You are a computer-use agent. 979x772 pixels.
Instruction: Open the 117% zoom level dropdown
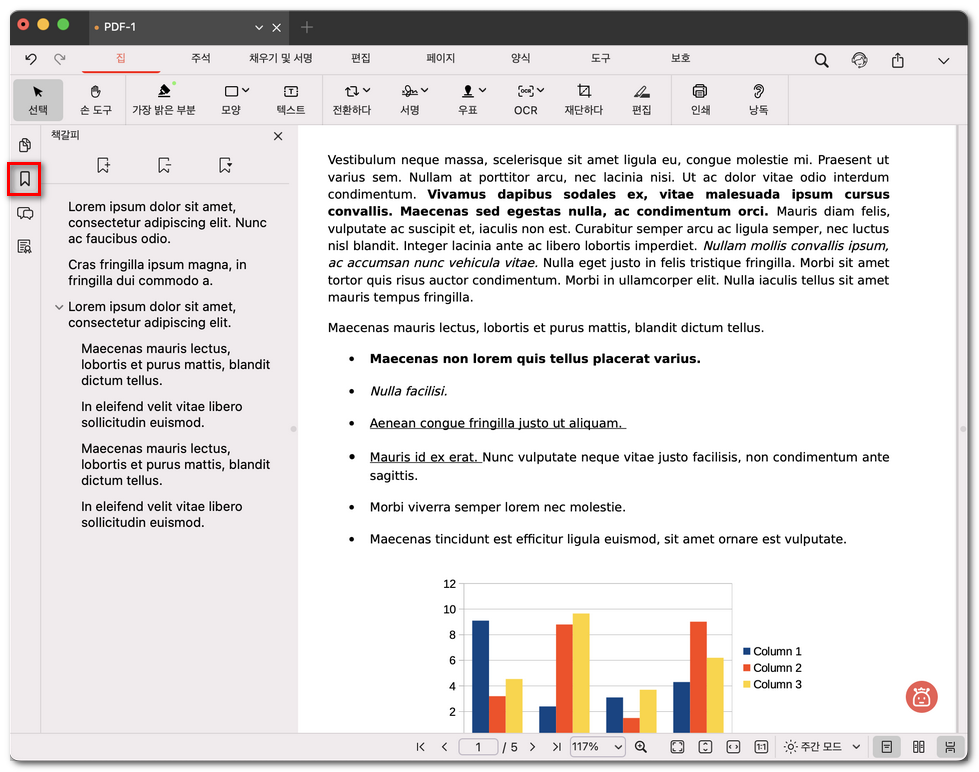pyautogui.click(x=597, y=747)
